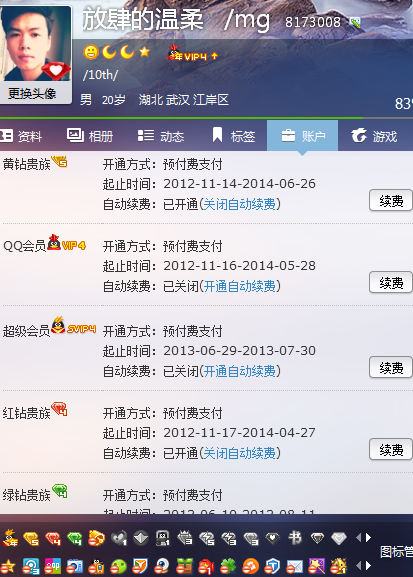
Task: Click the date range 2013-06-29-2013-07-30
Action: click(x=239, y=351)
